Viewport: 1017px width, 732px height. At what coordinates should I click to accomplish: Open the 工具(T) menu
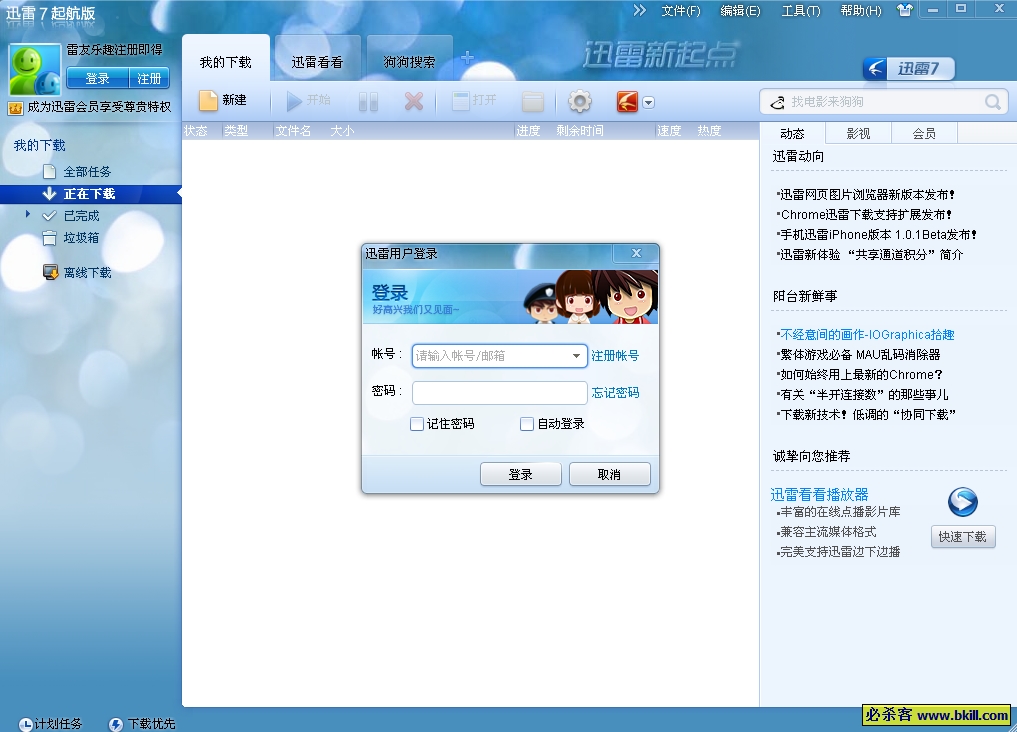pyautogui.click(x=800, y=11)
